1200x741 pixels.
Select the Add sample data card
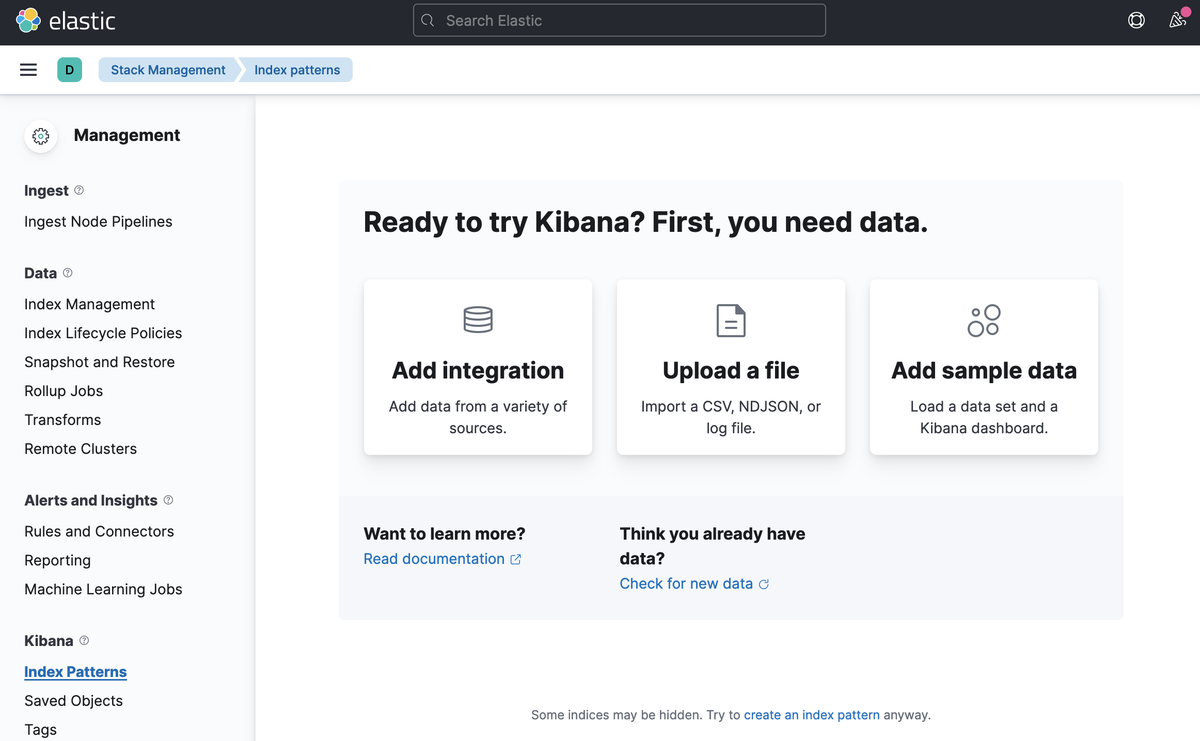(x=984, y=367)
